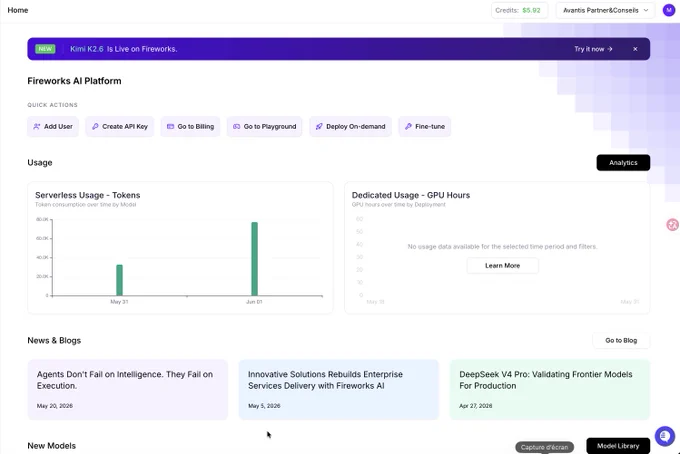Click the Apr 27, 2026 article date
The height and width of the screenshot is (454, 680).
click(x=476, y=406)
